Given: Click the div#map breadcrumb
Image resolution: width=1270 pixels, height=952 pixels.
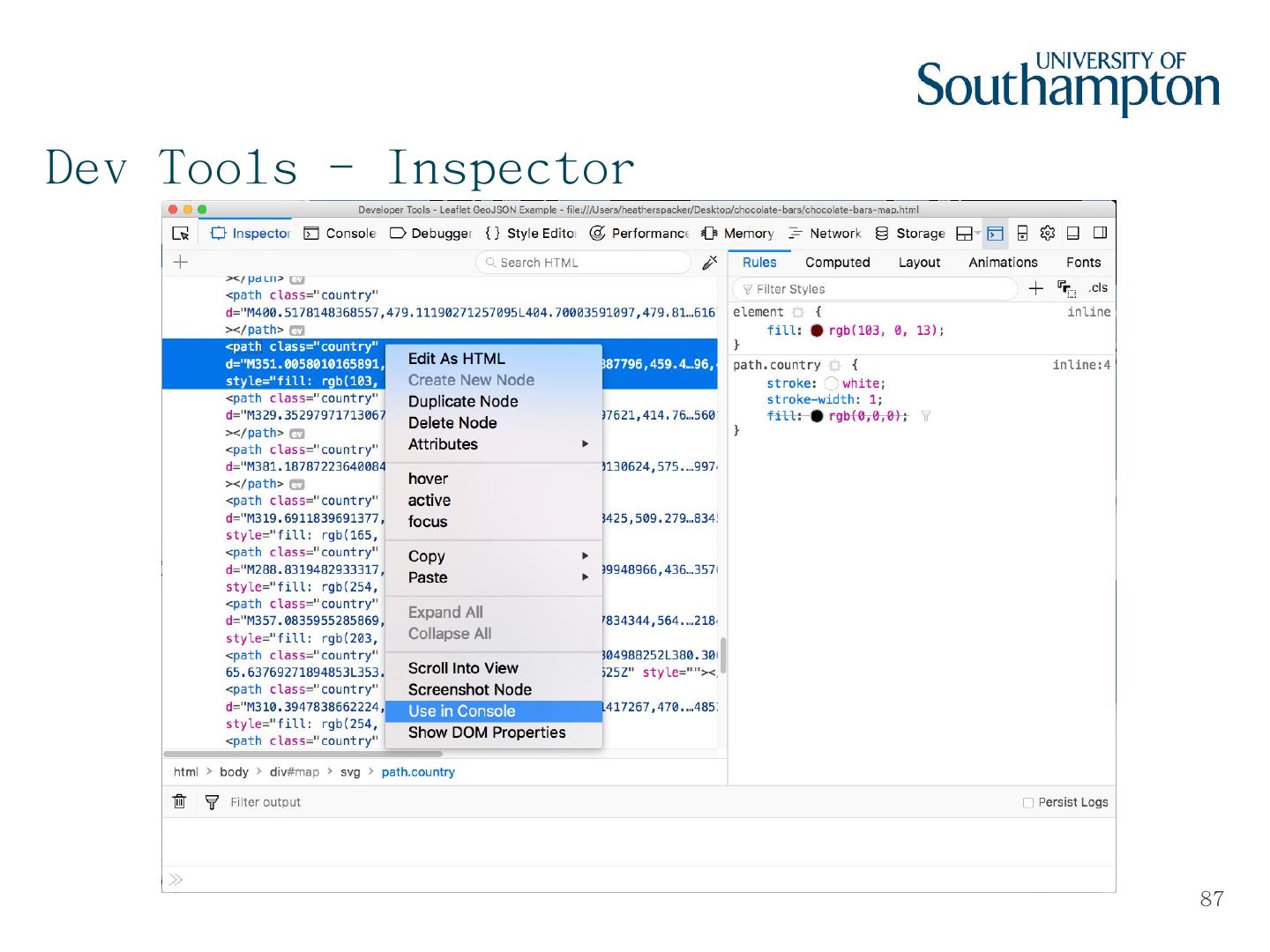Looking at the screenshot, I should click(294, 772).
